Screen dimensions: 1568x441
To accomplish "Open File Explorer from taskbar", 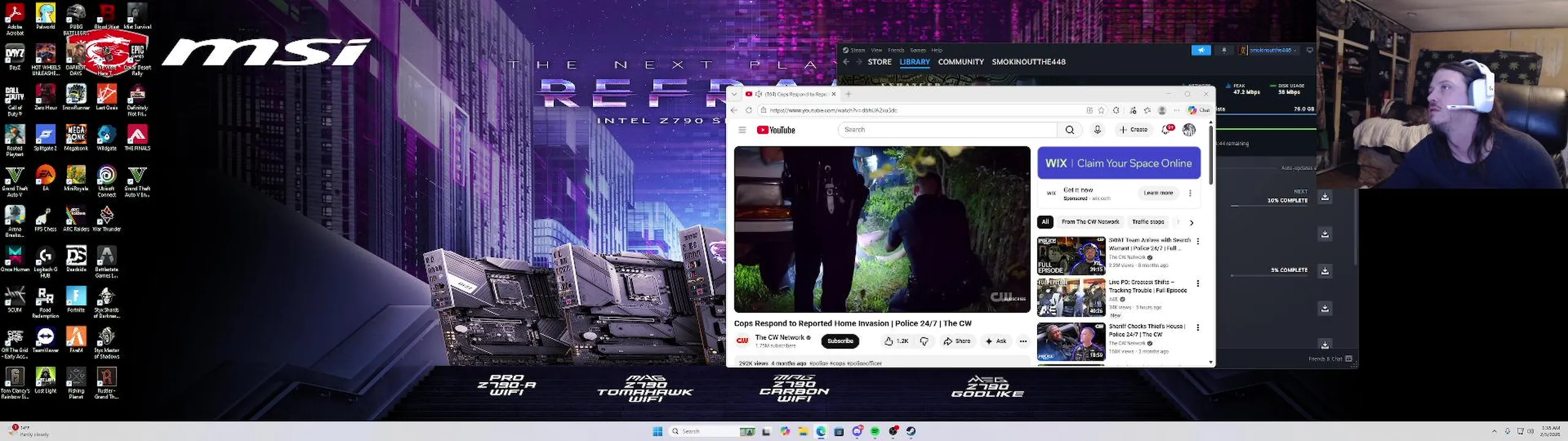I will tap(803, 431).
